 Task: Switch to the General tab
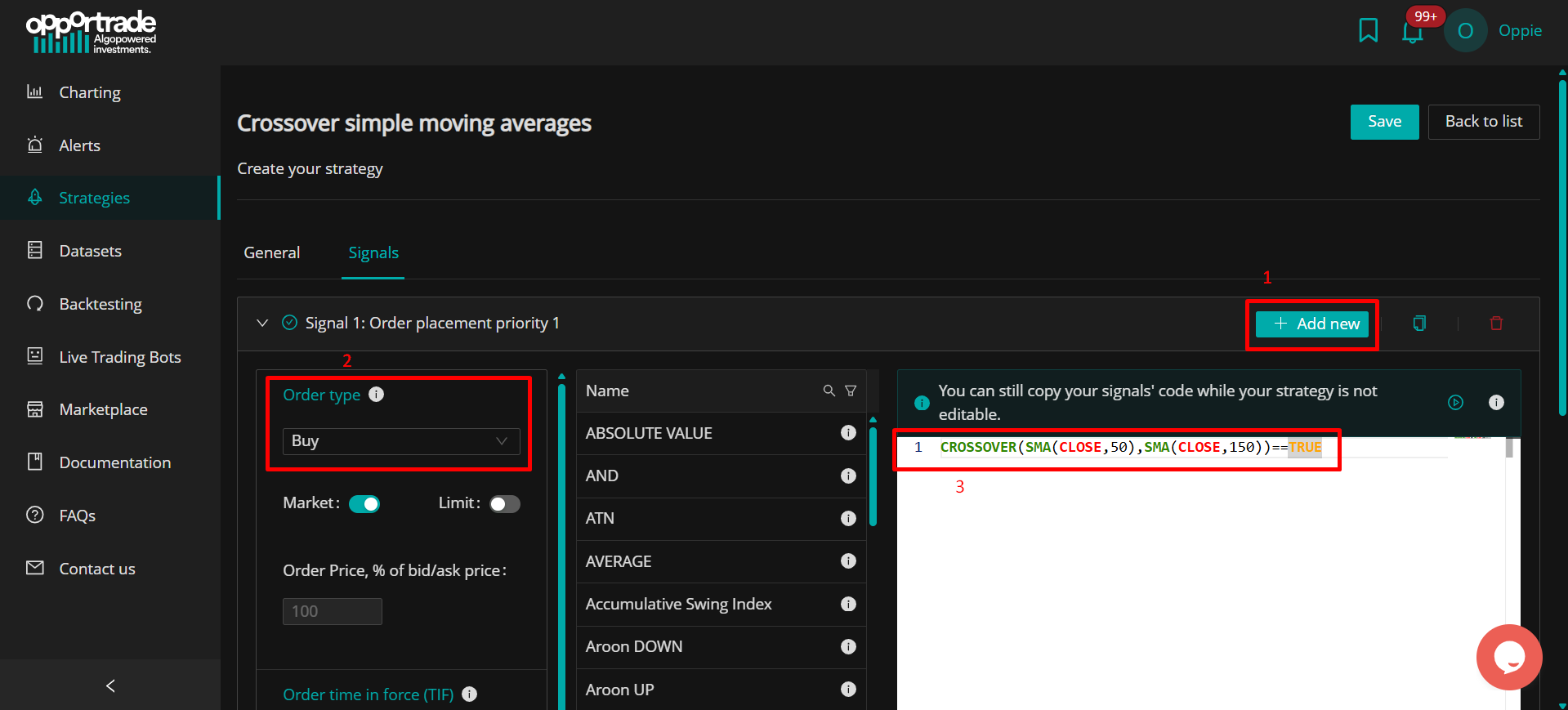pos(272,252)
